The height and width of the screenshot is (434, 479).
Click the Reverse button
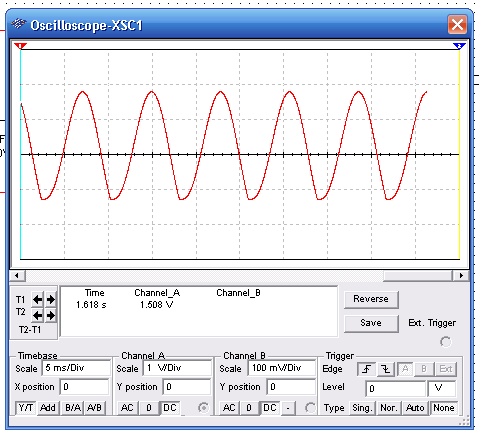[371, 299]
